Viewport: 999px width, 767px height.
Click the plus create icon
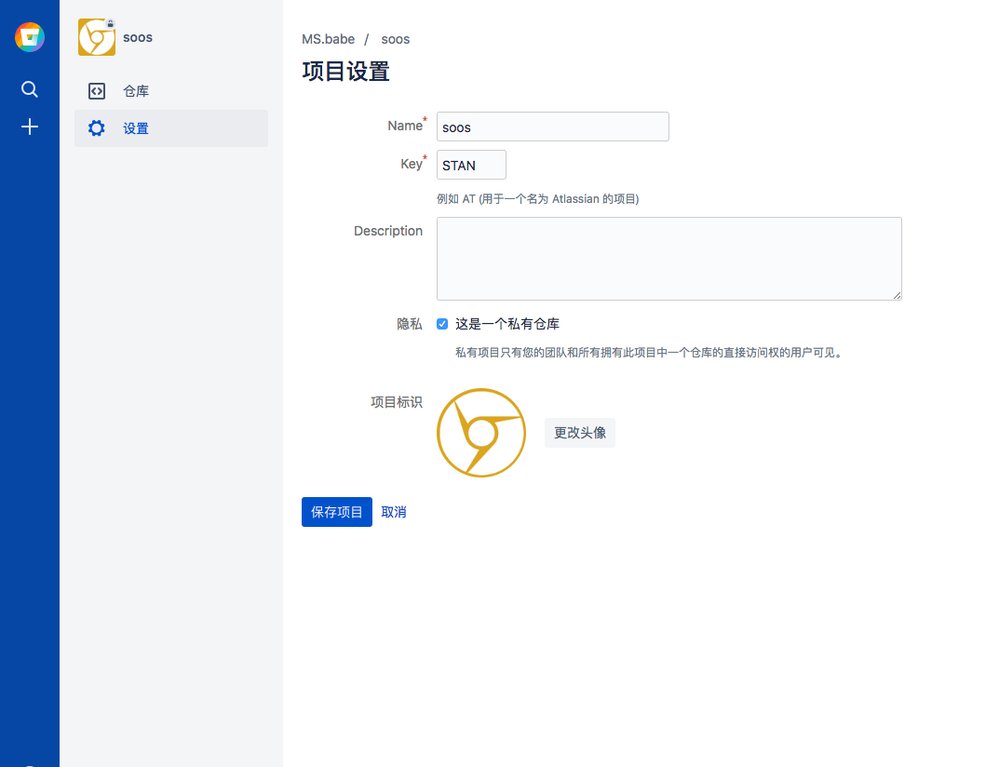pos(29,127)
